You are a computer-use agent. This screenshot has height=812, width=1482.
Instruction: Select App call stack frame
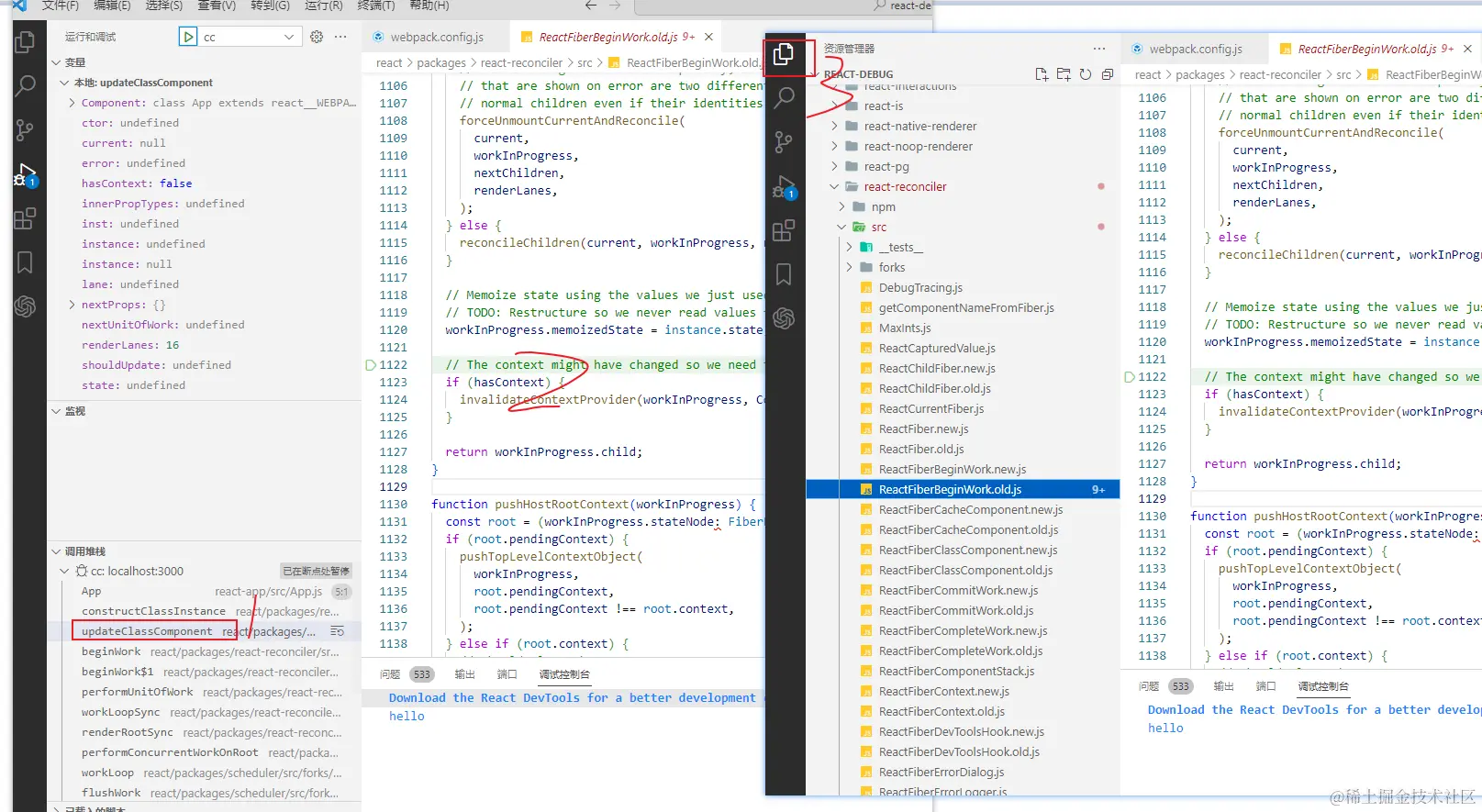(206, 591)
